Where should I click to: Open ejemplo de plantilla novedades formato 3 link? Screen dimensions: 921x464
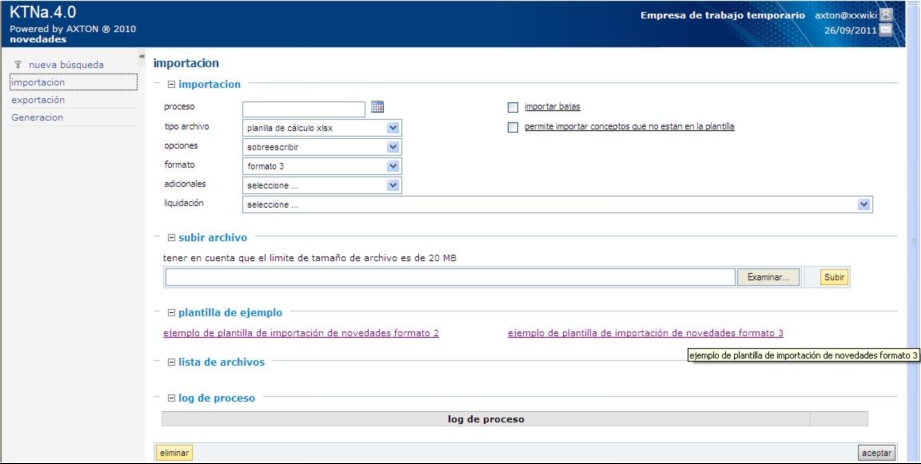pos(646,333)
